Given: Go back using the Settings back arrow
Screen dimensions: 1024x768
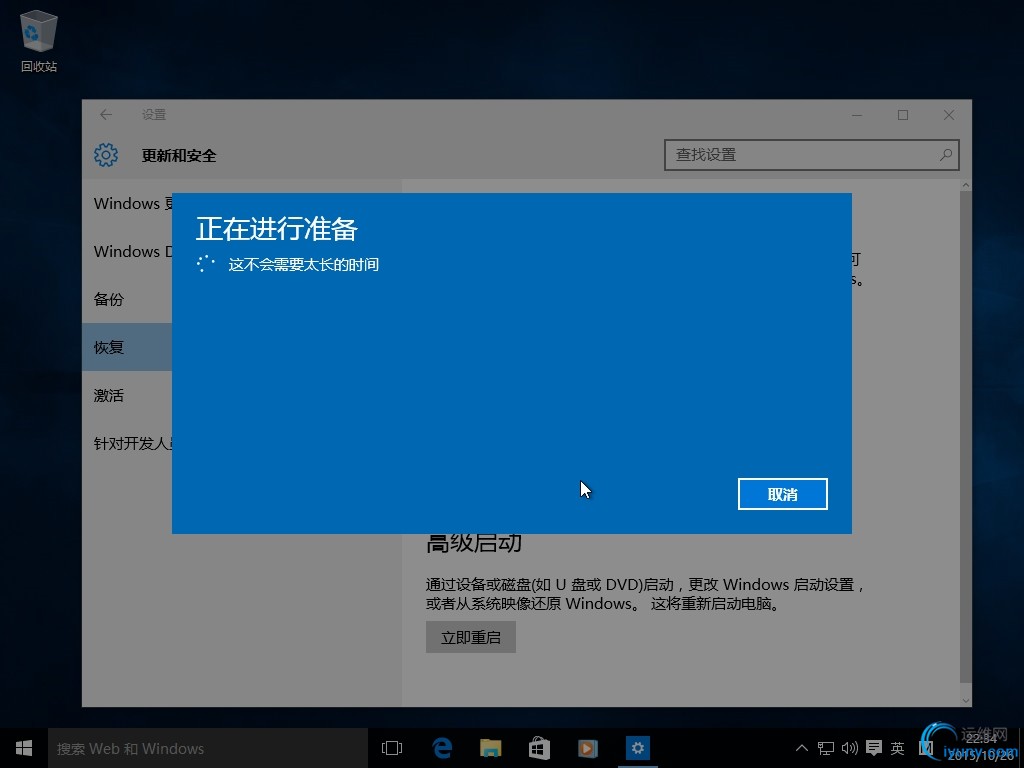Looking at the screenshot, I should [106, 115].
